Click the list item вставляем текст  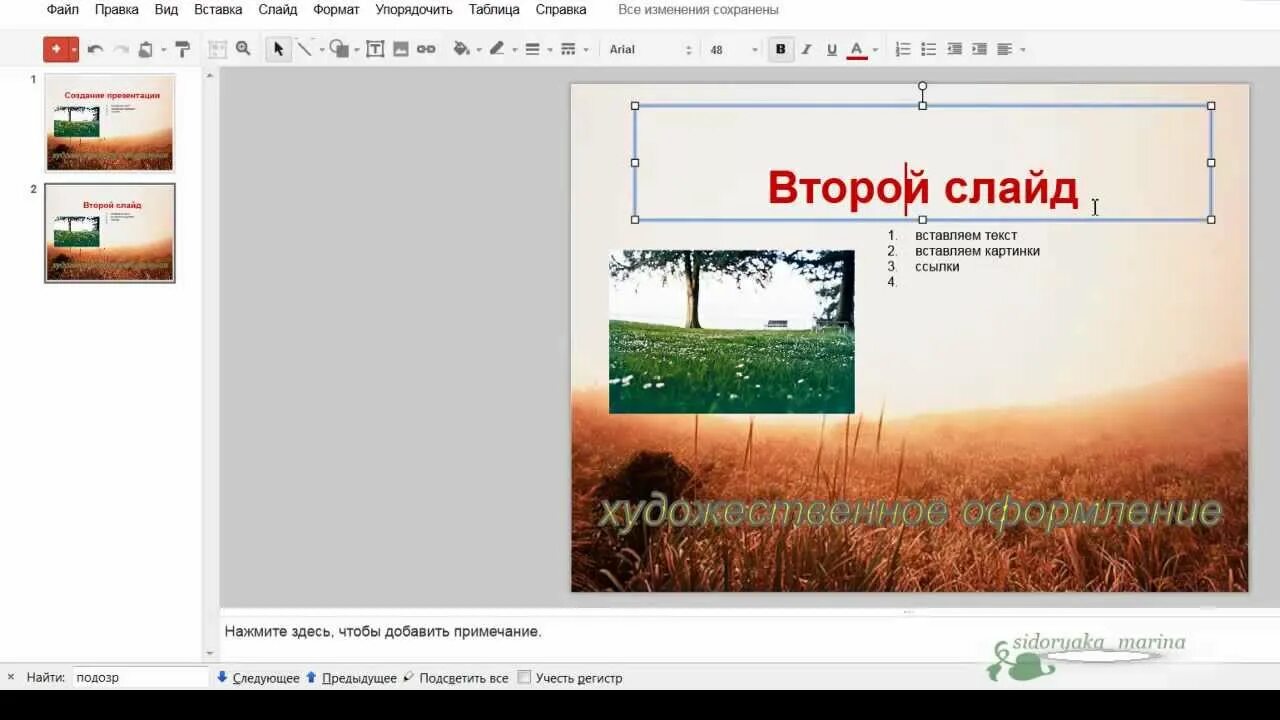966,235
